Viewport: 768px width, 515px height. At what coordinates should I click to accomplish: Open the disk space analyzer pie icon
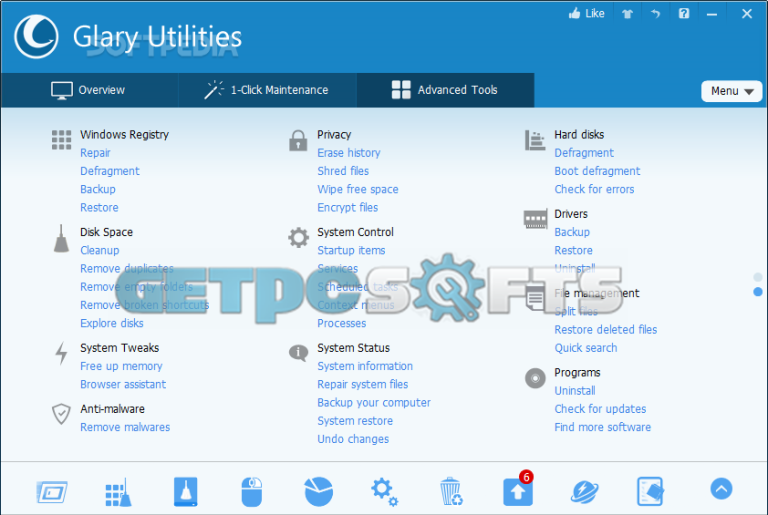(319, 491)
